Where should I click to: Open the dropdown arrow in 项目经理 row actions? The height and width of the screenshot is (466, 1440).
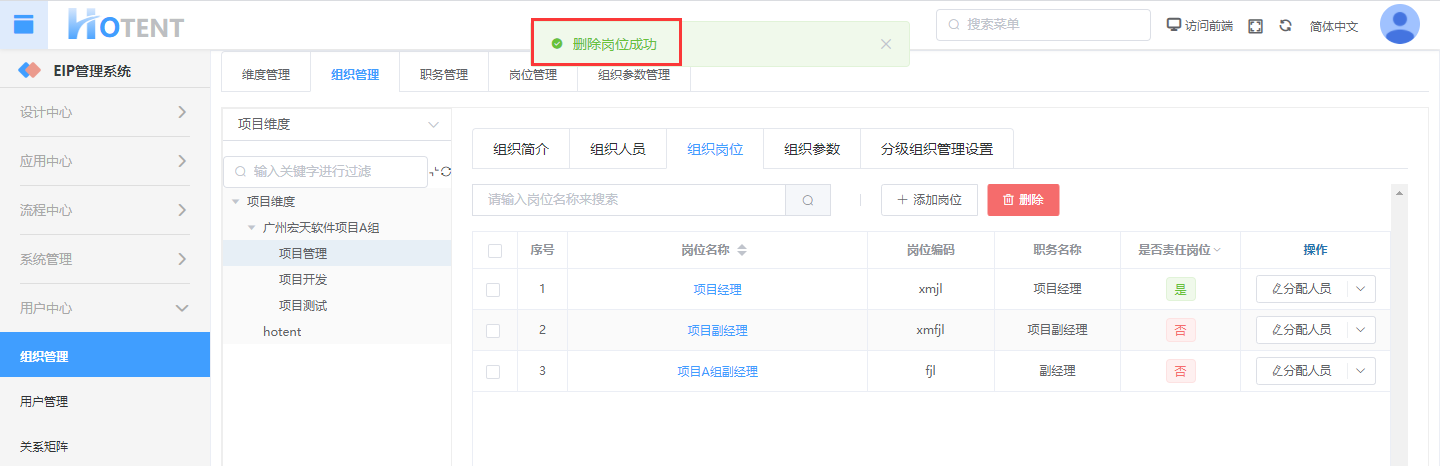click(1361, 289)
